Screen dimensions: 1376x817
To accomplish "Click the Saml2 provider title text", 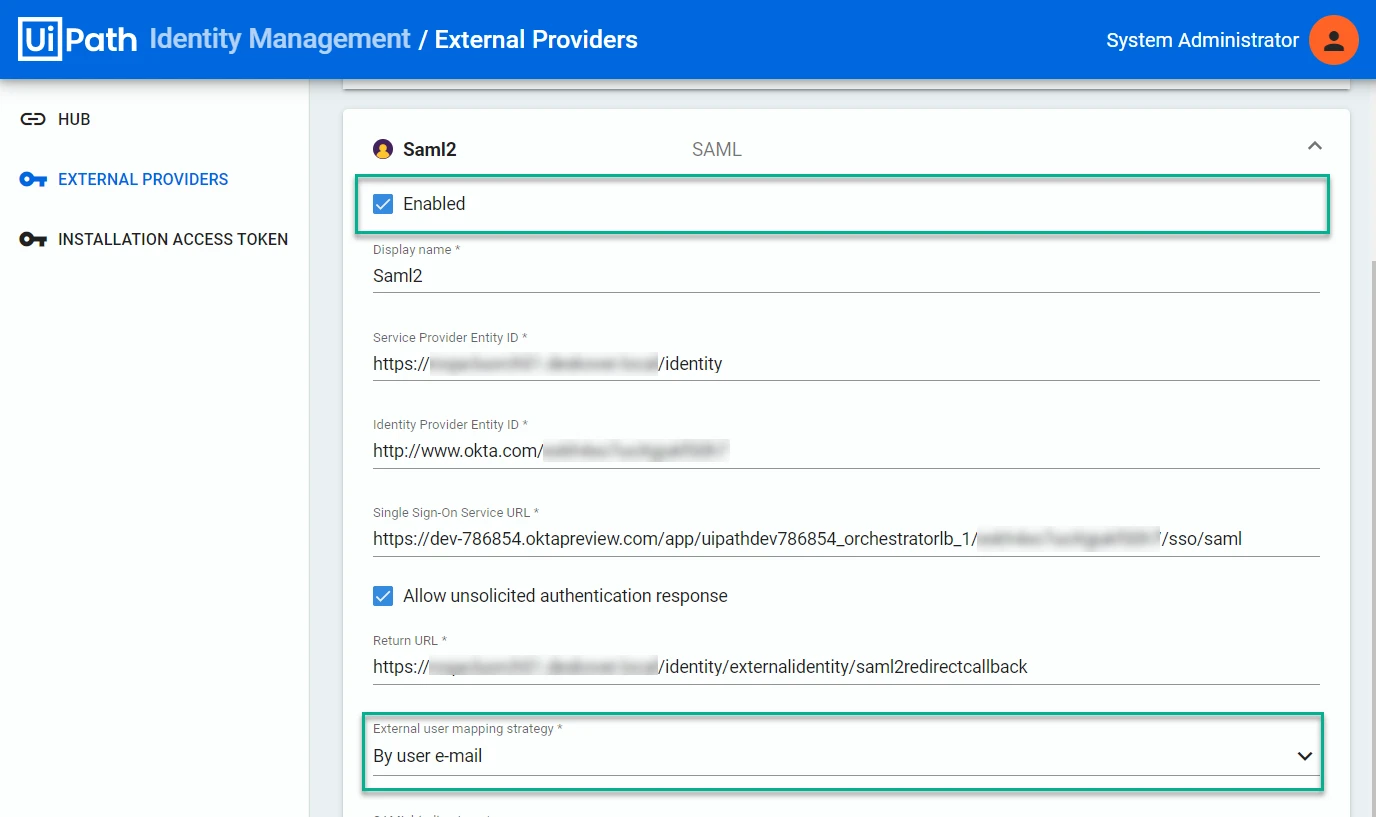I will click(x=430, y=150).
